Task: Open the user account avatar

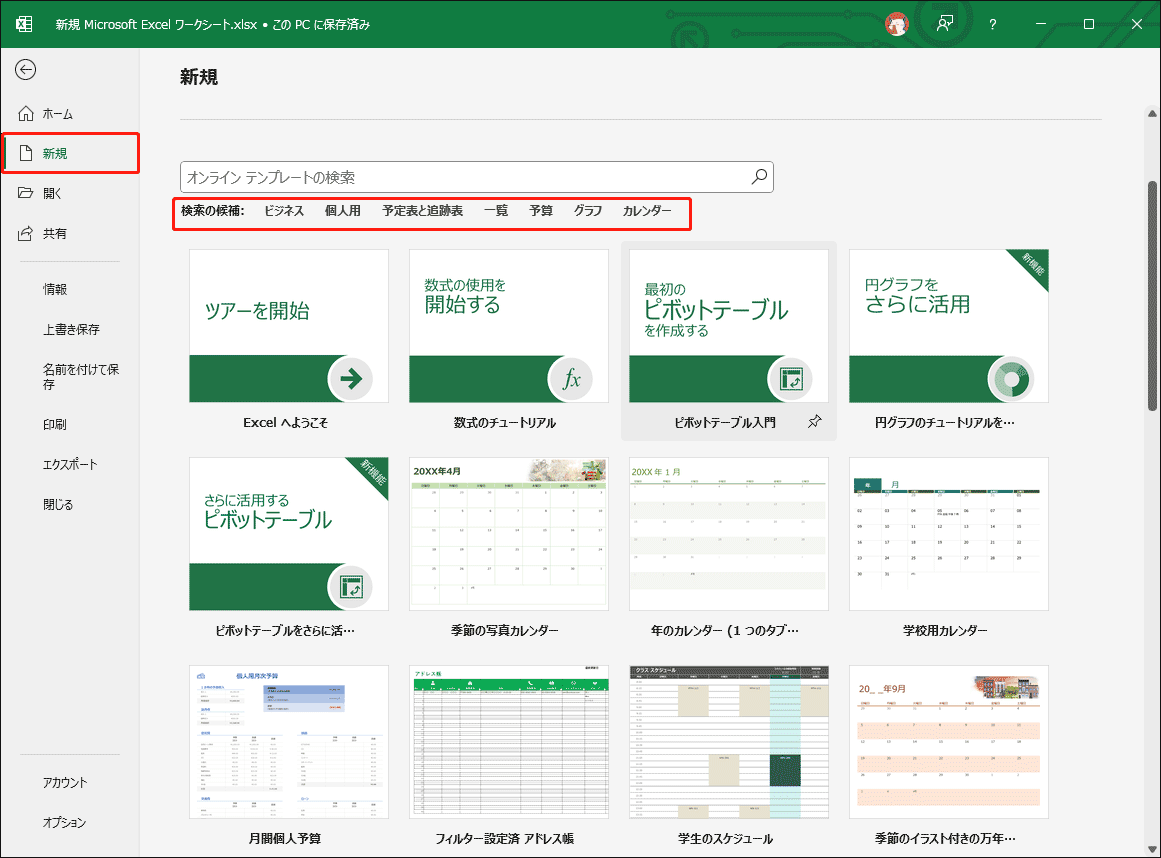Action: 897,24
